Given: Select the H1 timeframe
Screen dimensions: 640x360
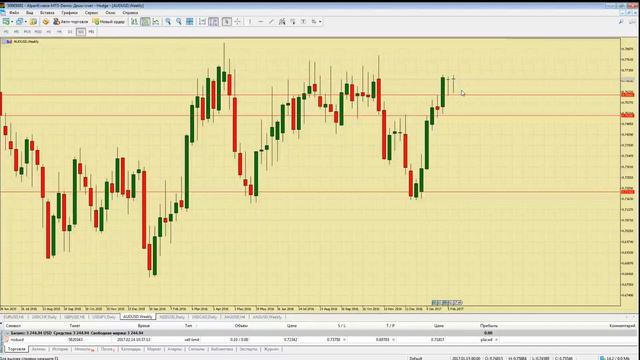Looking at the screenshot, I should 49,31.
